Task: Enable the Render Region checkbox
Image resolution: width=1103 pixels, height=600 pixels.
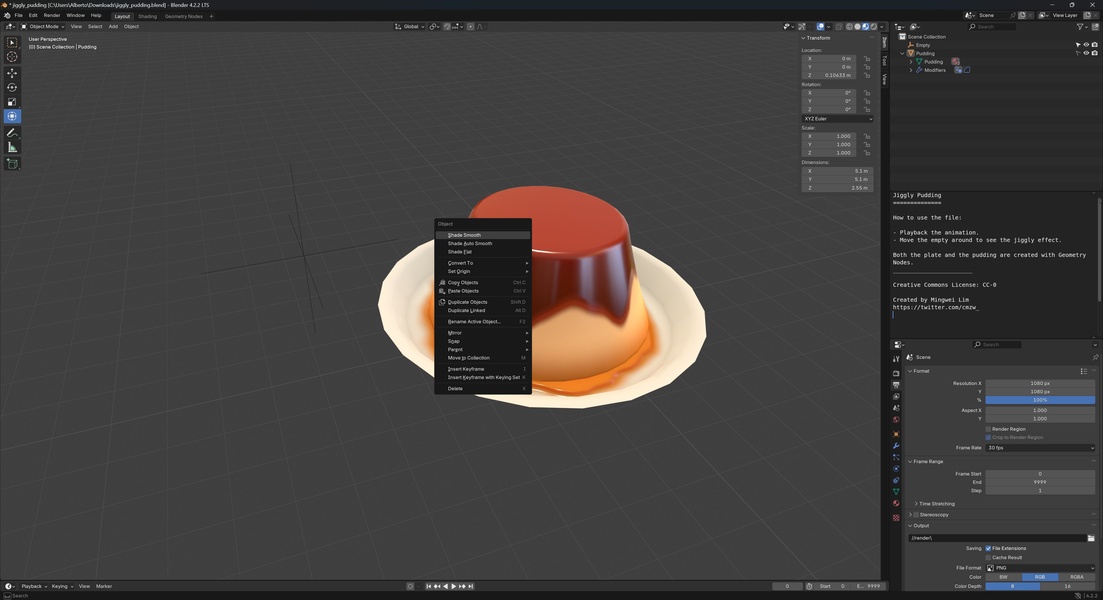Action: tap(988, 429)
